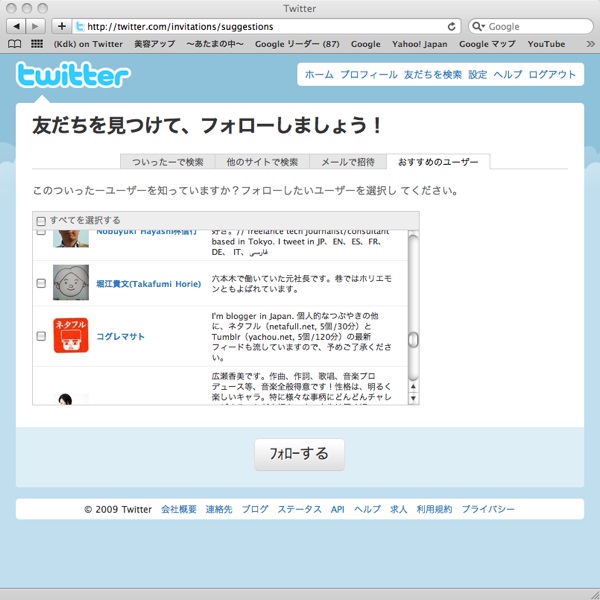Screen dimensions: 600x600
Task: Open the Yahoo! Japan bookmark
Action: click(419, 44)
